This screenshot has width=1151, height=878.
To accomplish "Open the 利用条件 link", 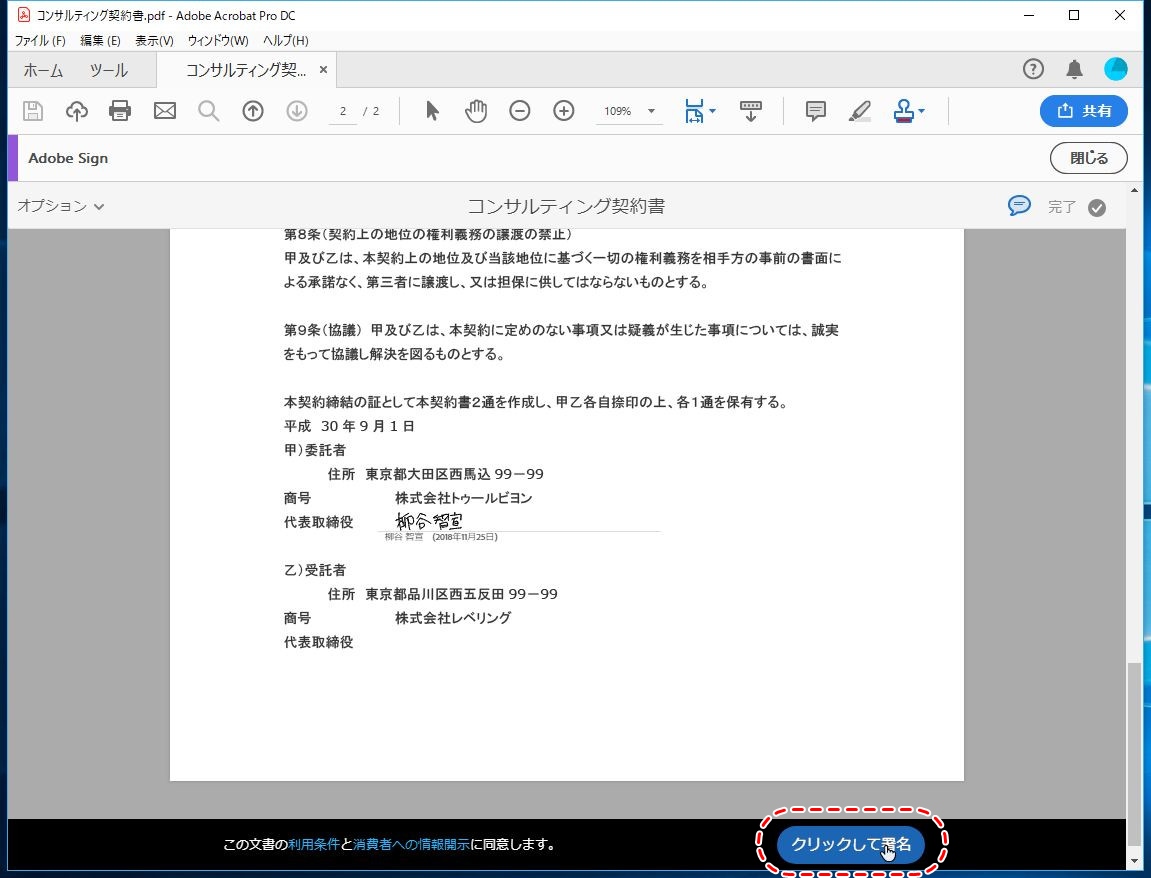I will point(314,844).
